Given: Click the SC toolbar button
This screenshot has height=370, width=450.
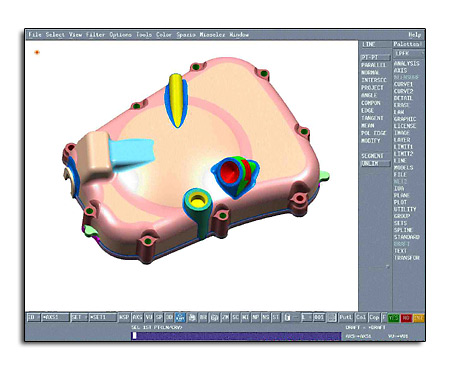Looking at the screenshot, I should click(235, 317).
